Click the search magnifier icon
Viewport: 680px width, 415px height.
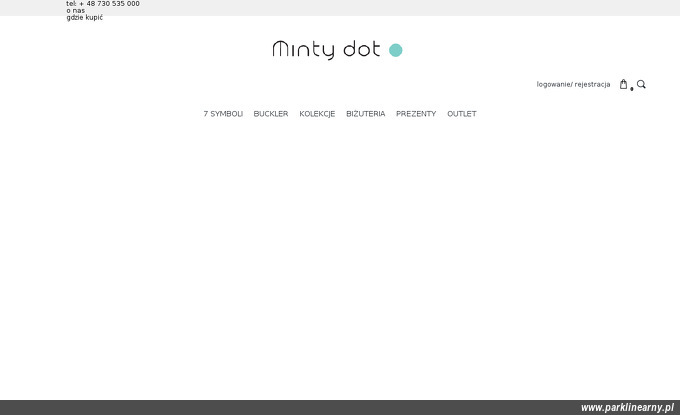click(x=641, y=84)
